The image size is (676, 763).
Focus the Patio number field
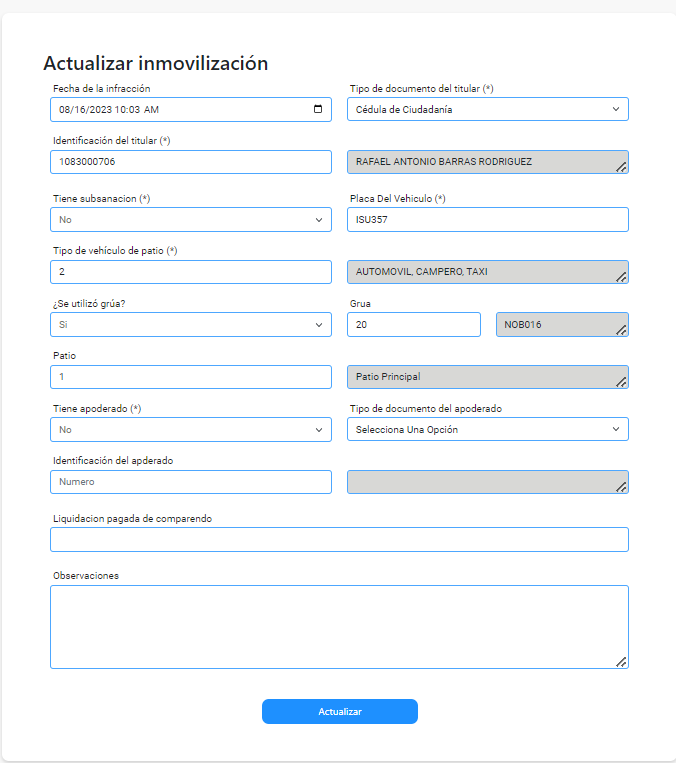tap(191, 377)
